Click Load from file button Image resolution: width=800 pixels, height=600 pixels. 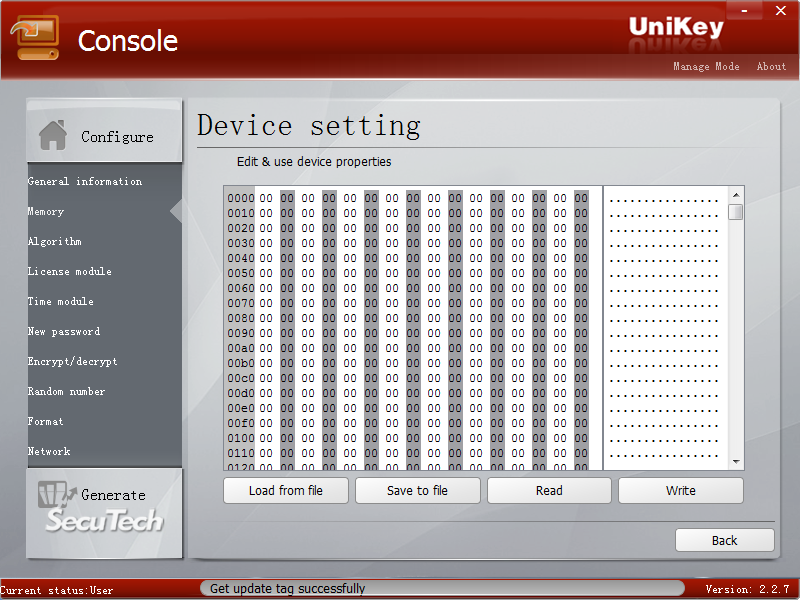(286, 490)
